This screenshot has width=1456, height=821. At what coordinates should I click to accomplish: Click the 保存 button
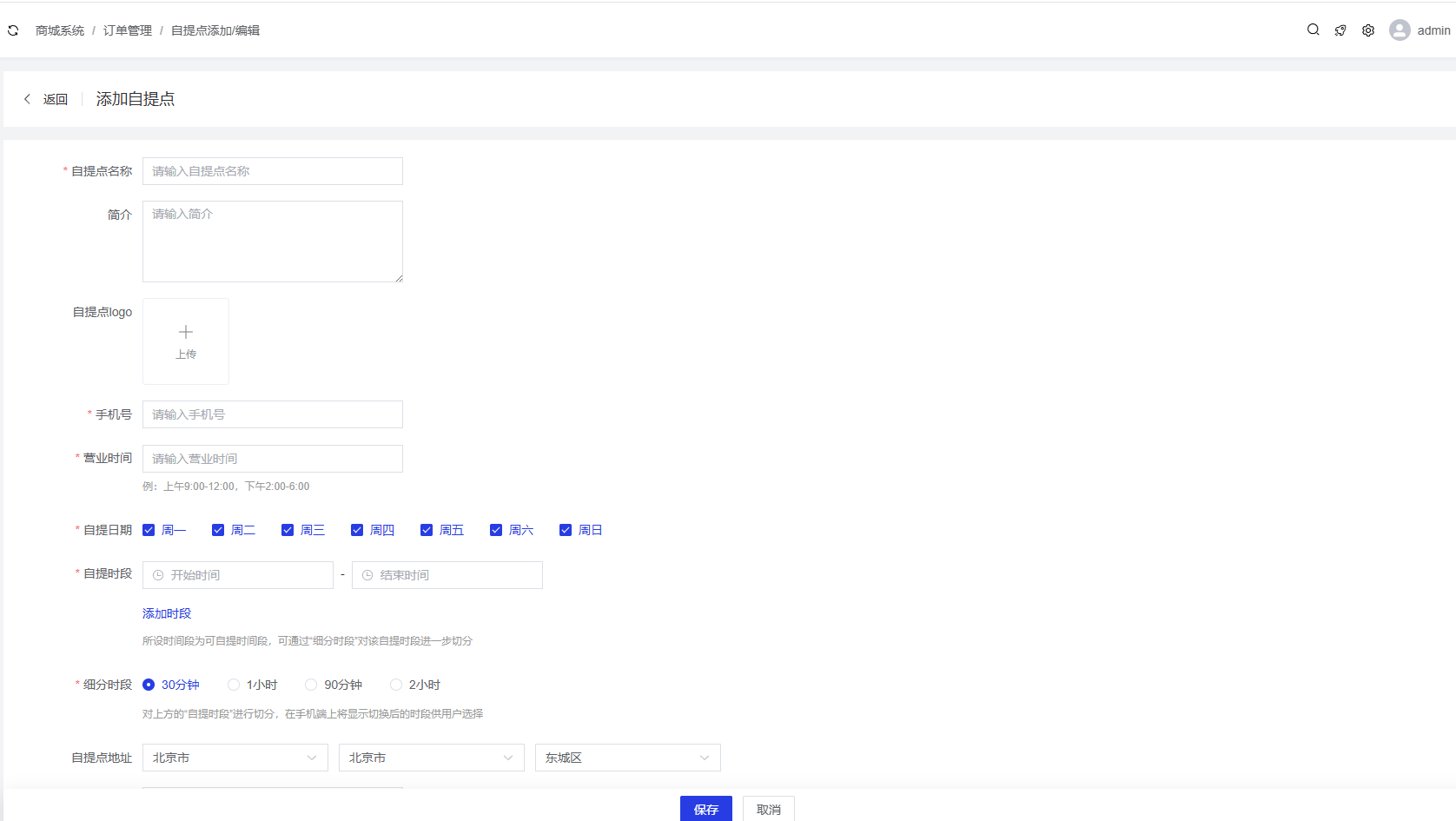tap(705, 809)
